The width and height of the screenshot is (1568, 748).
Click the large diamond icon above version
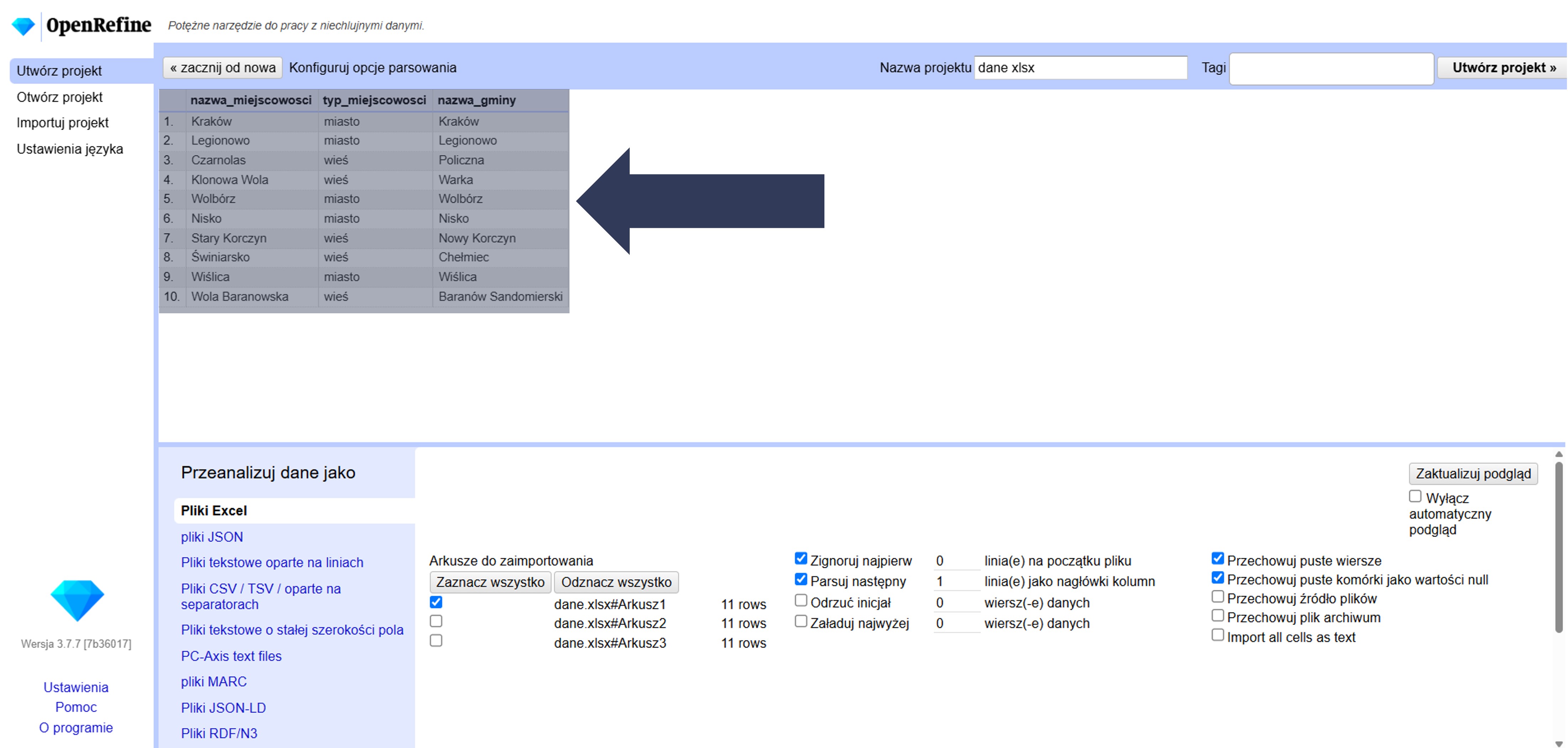[x=77, y=600]
